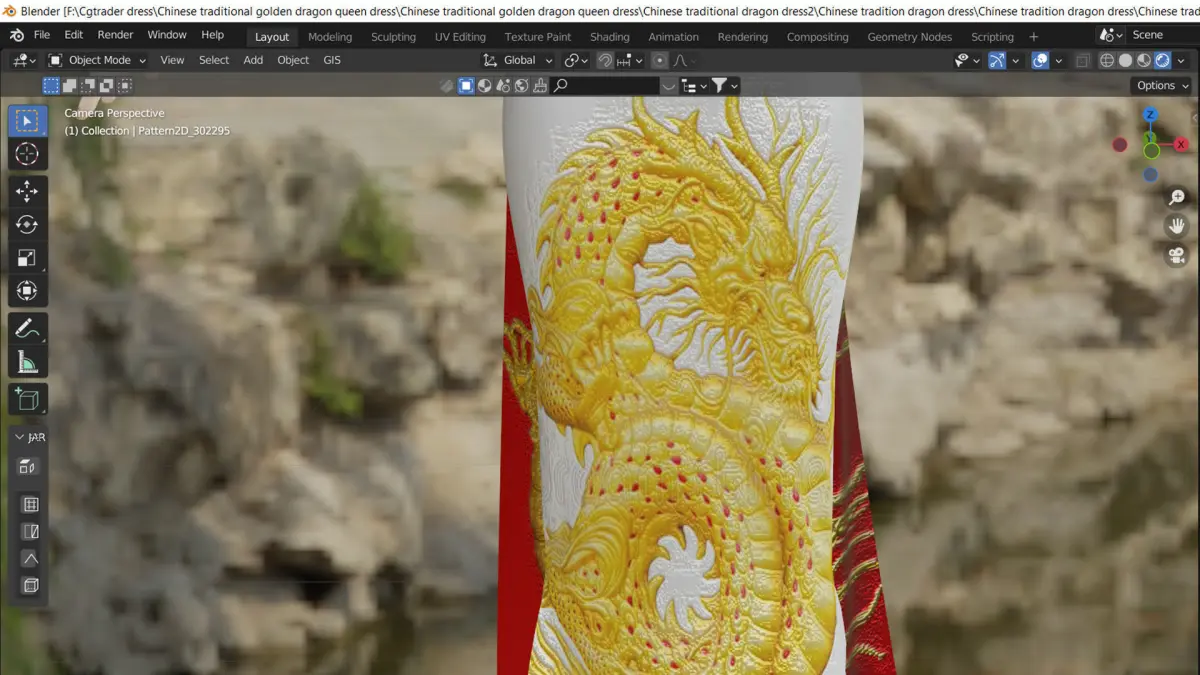Click the Blender logo menu icon
The width and height of the screenshot is (1200, 675).
(17, 35)
